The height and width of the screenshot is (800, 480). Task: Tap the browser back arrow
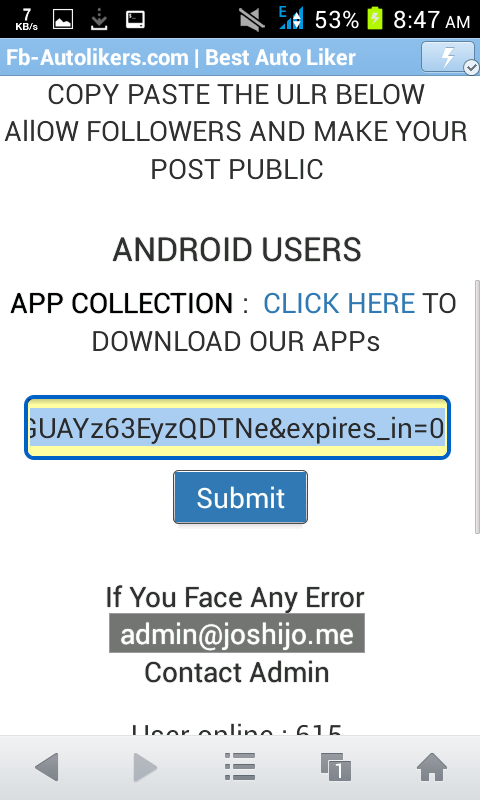click(47, 766)
